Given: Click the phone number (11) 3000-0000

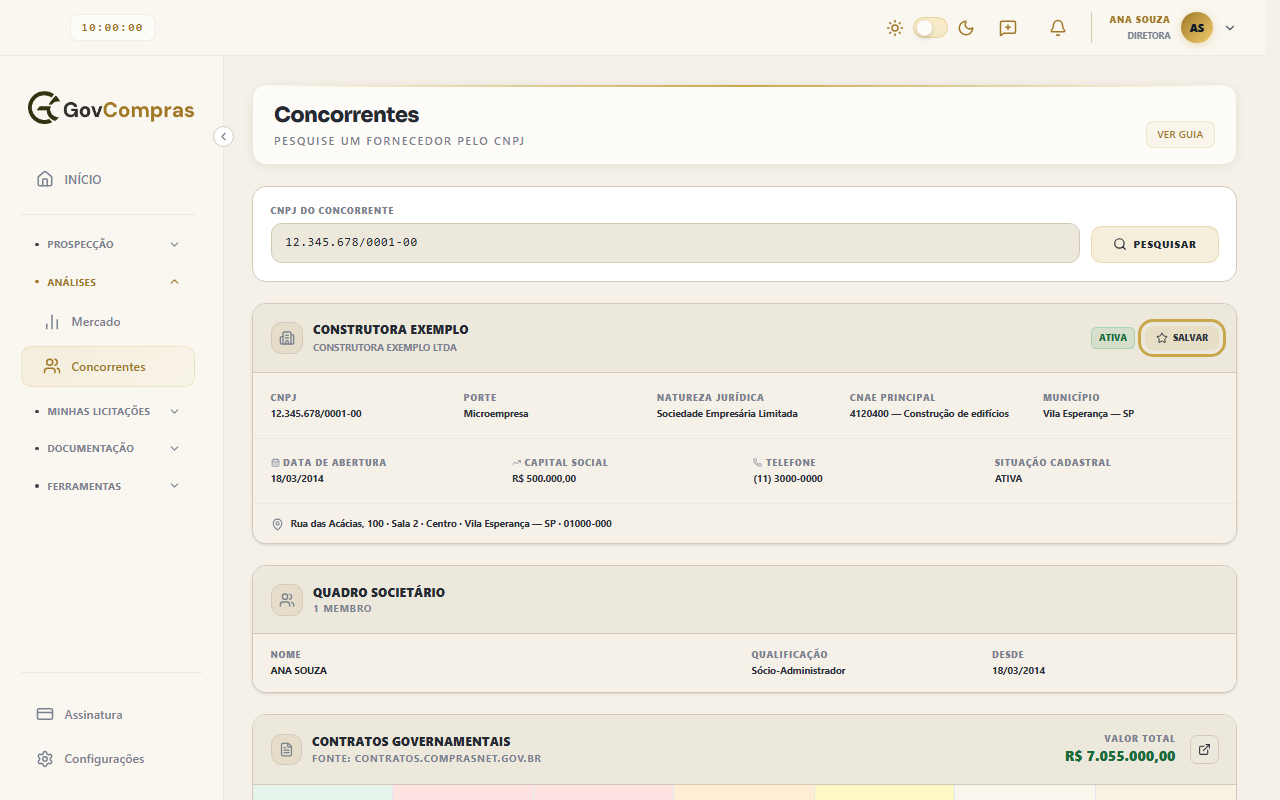Looking at the screenshot, I should (788, 479).
